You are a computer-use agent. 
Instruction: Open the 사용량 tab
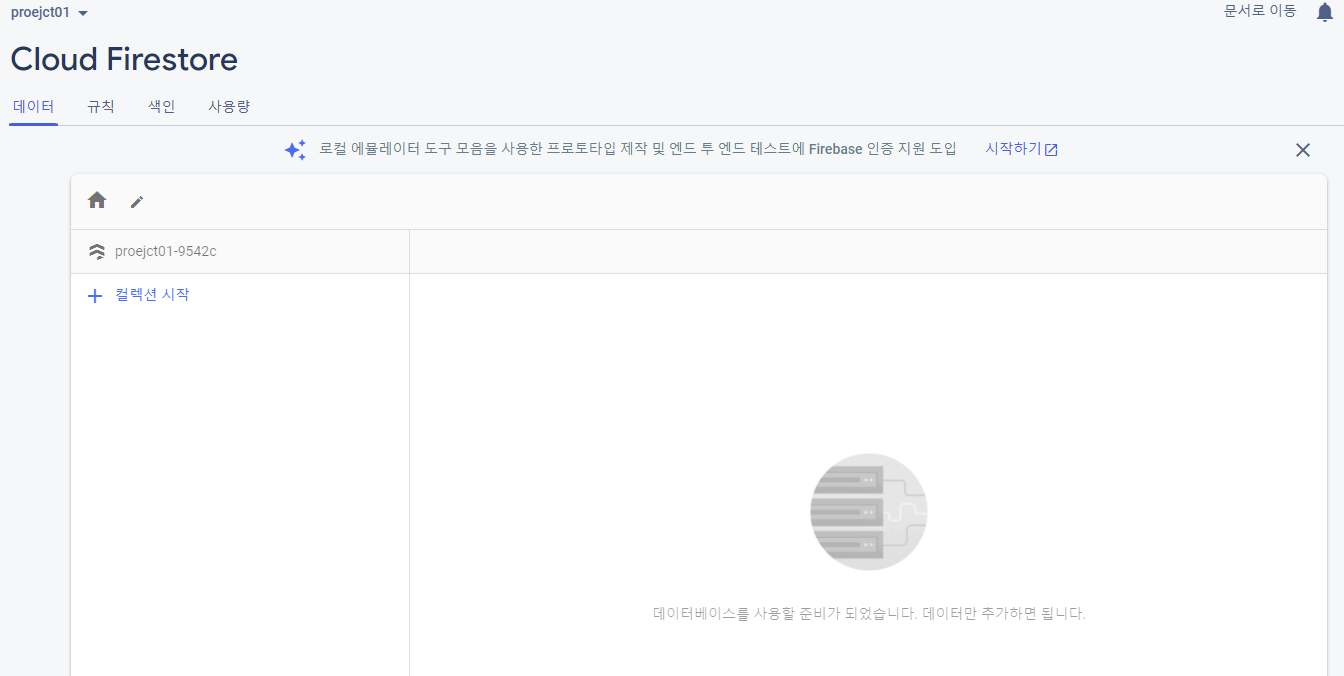coord(229,106)
